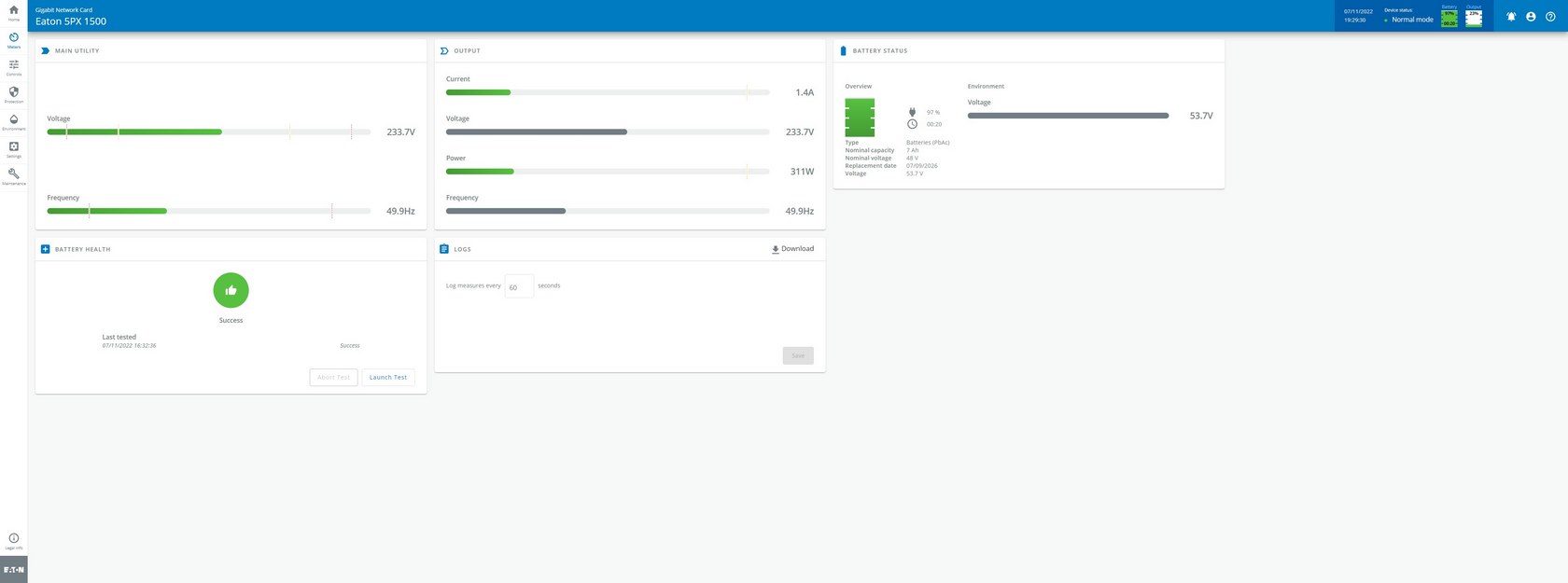Image resolution: width=1568 pixels, height=583 pixels.
Task: Click the Overview label in Battery Status
Action: [859, 87]
